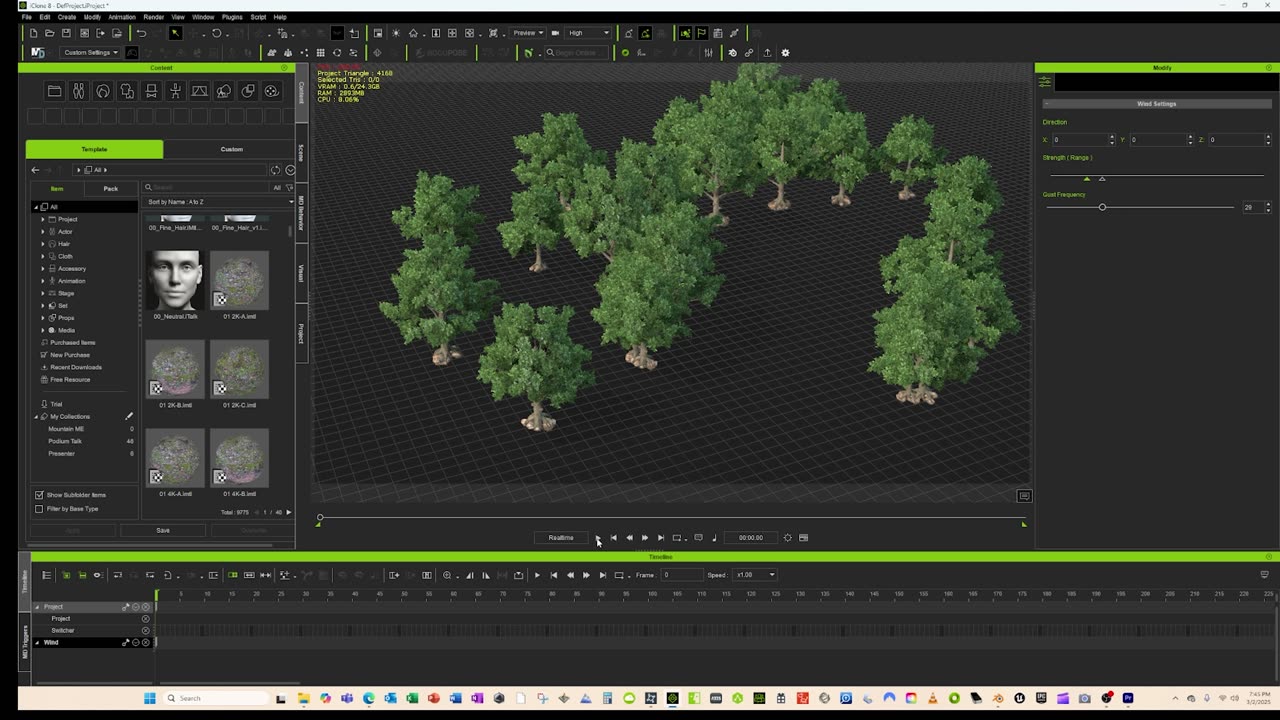Open Recent Downloads in the tree
This screenshot has height=720, width=1280.
click(x=75, y=367)
